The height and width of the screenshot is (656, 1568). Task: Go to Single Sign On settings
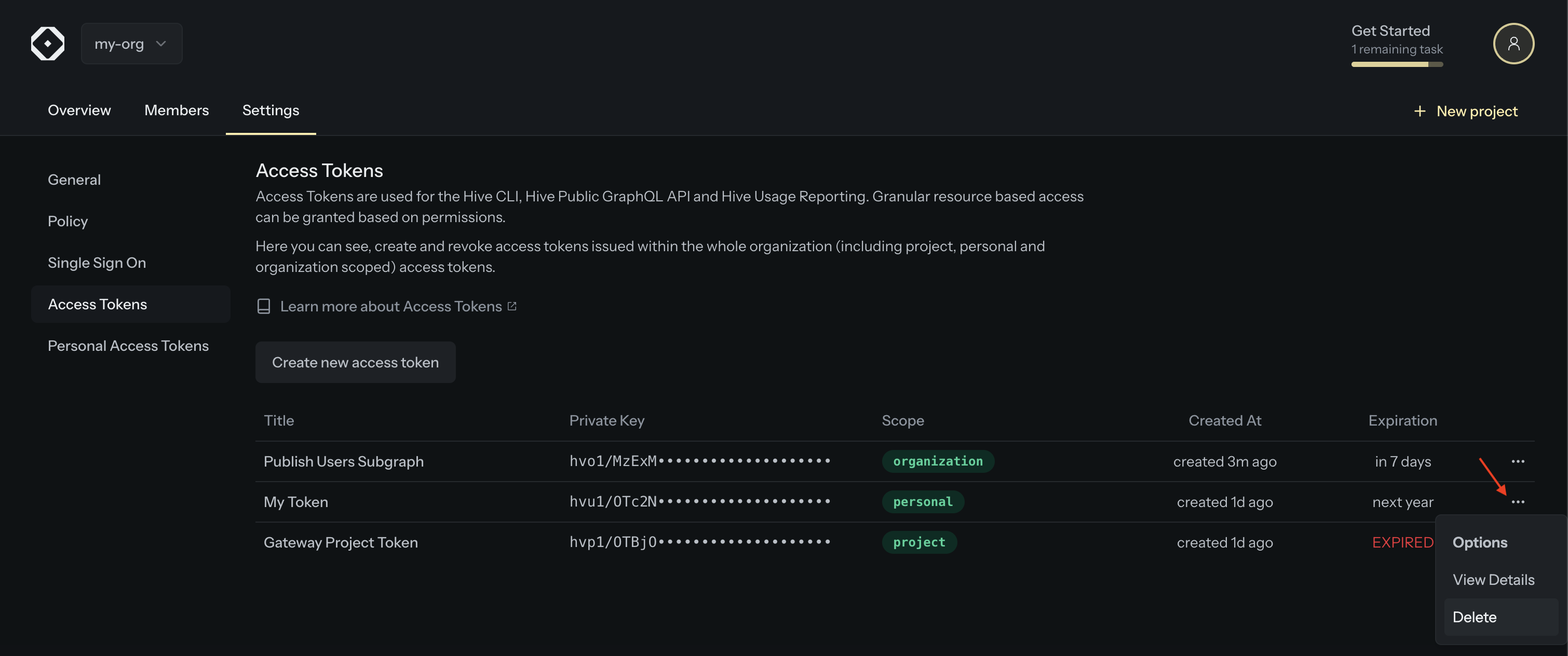[97, 262]
